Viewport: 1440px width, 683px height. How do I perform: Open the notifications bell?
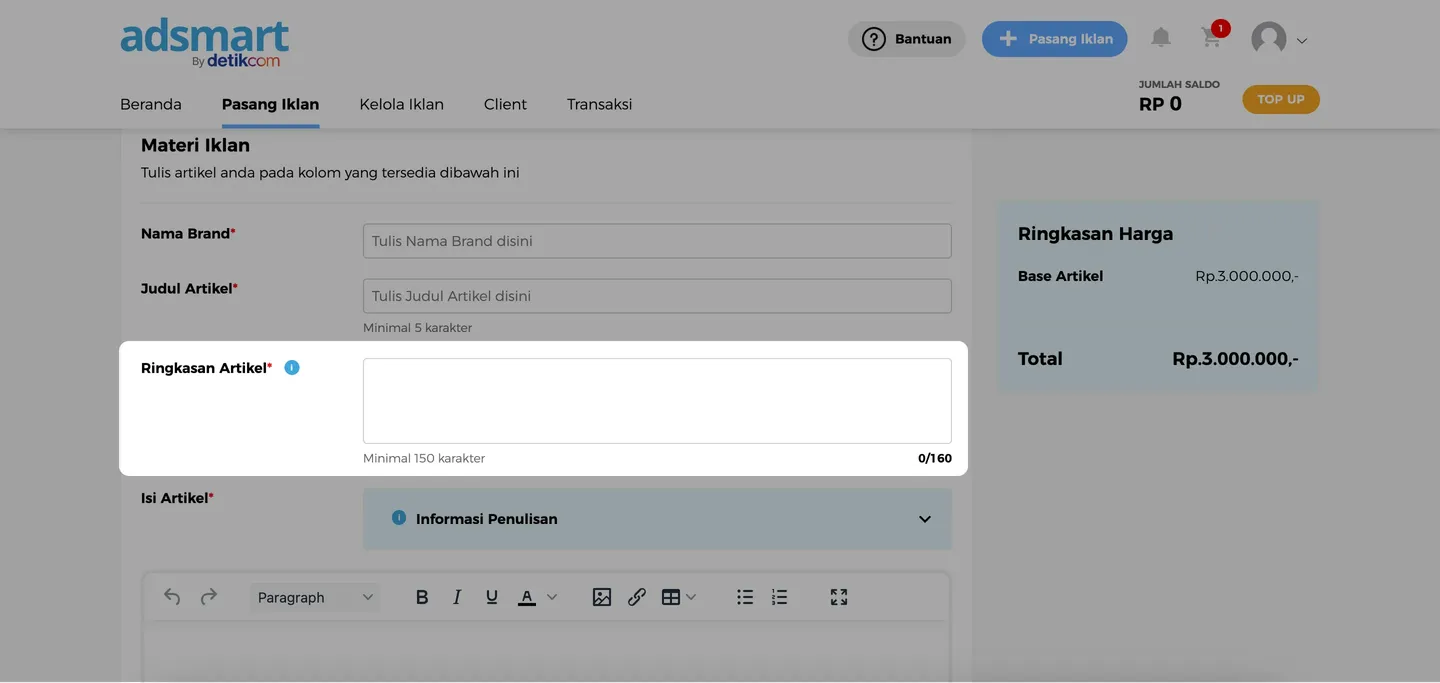click(1160, 38)
